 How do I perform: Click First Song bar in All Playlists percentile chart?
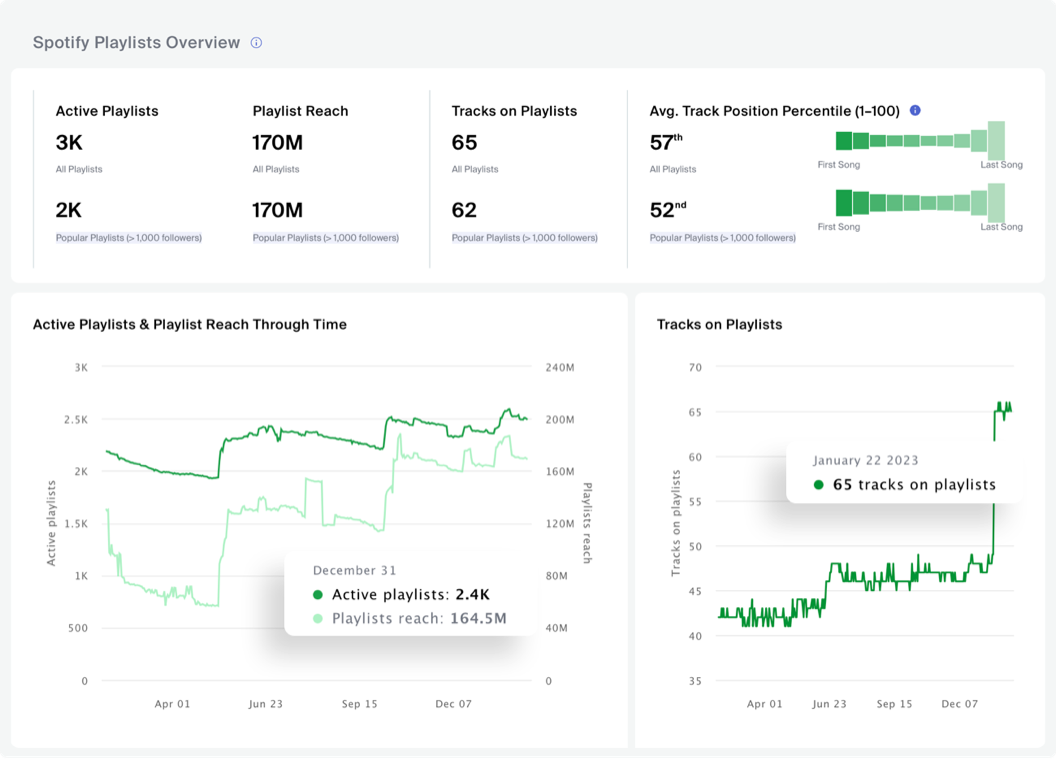[842, 142]
